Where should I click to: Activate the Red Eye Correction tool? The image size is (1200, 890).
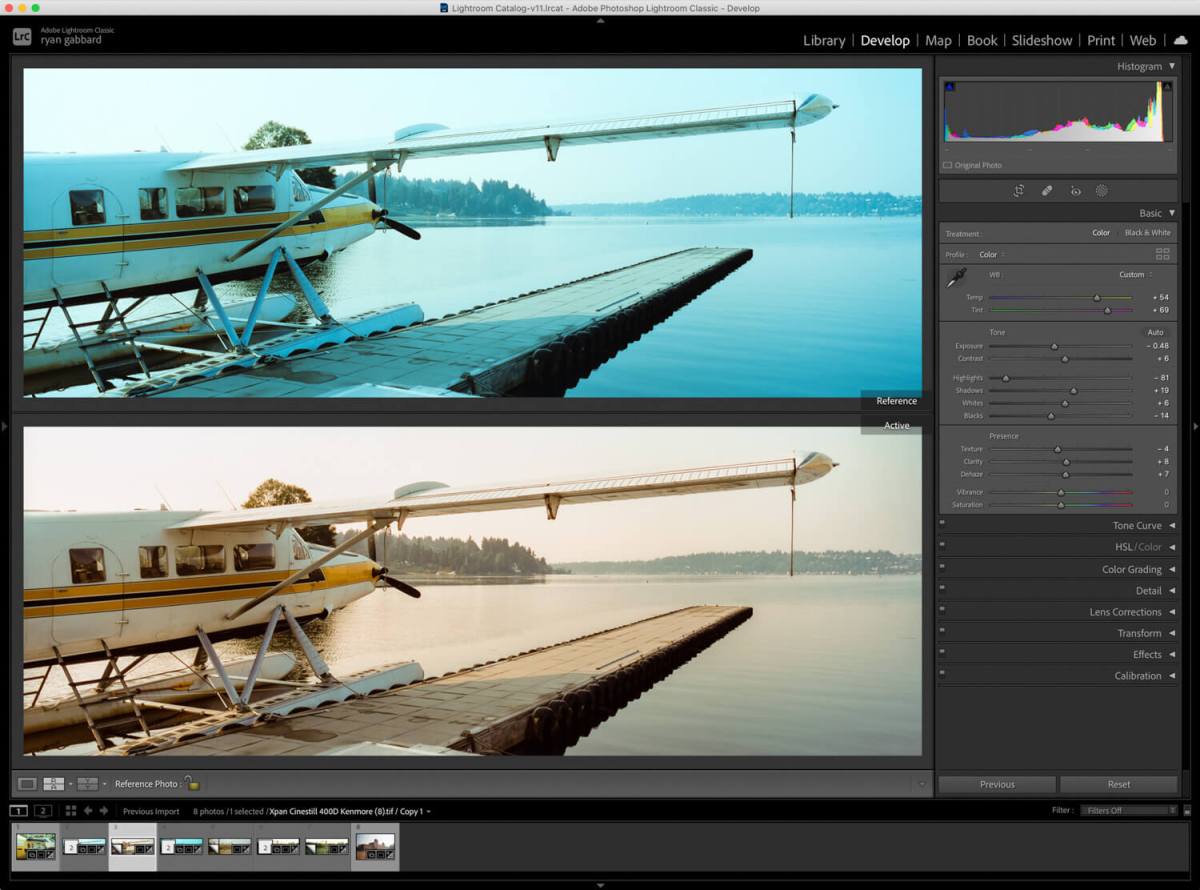coord(1075,190)
